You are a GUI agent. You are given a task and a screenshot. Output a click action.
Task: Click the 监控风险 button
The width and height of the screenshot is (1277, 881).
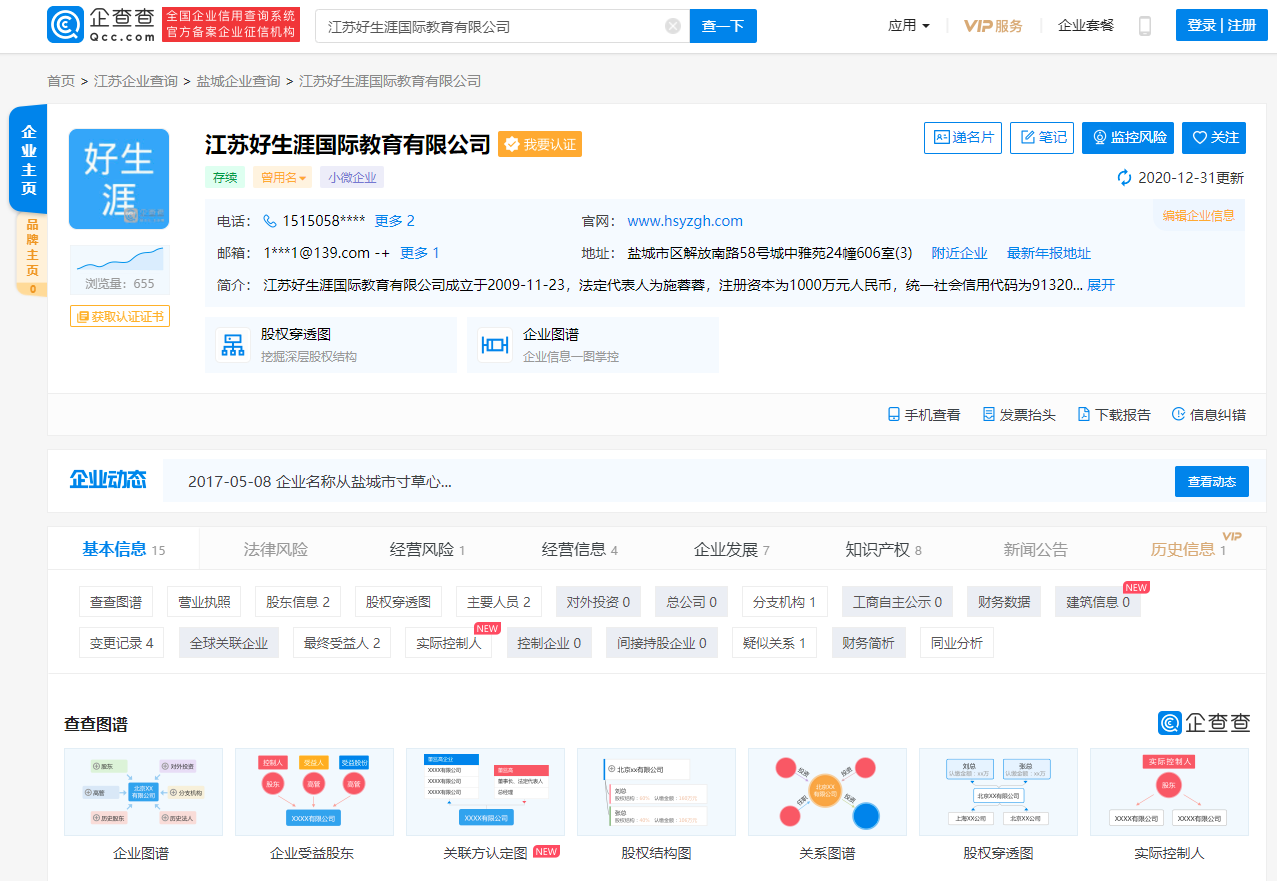1128,138
